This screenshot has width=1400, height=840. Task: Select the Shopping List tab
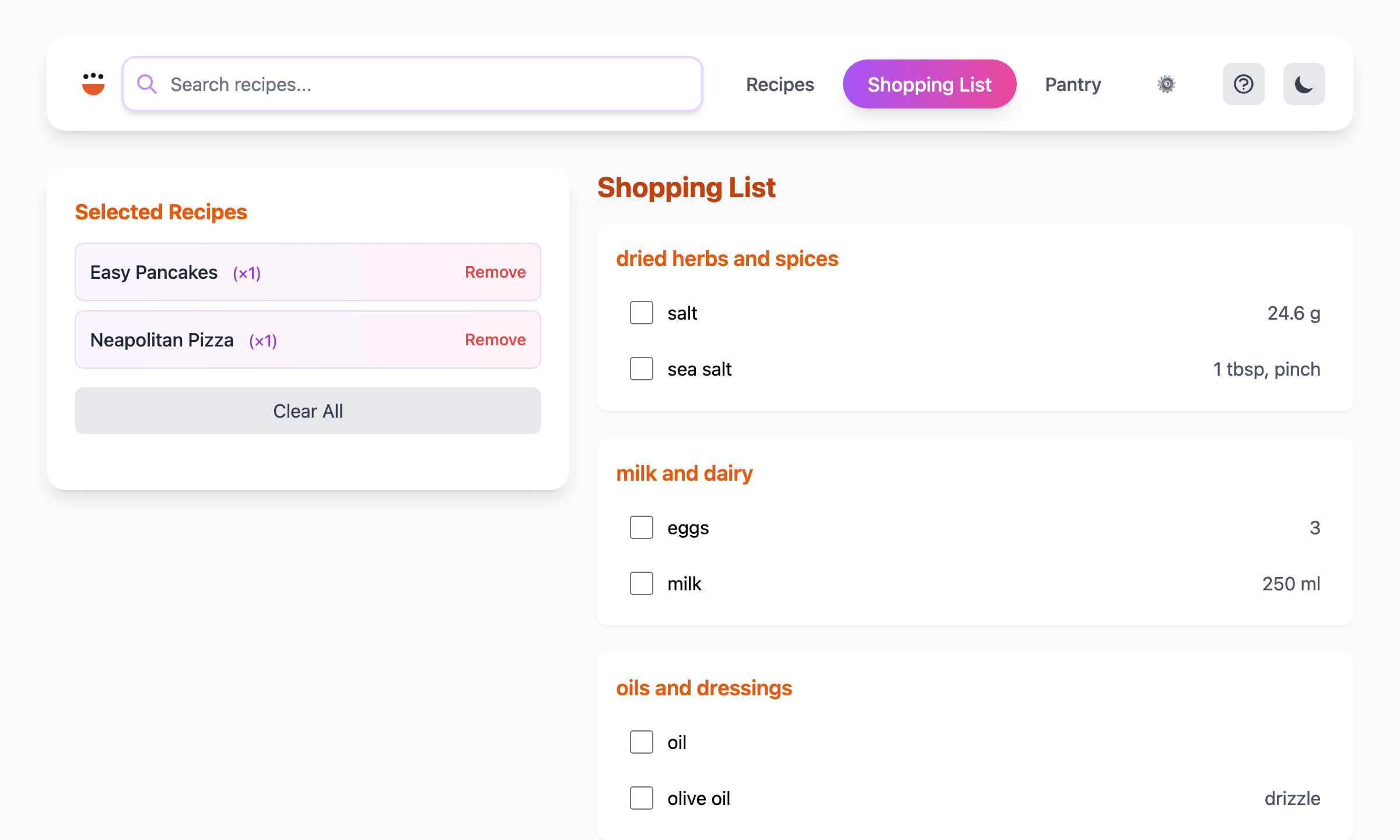929,84
